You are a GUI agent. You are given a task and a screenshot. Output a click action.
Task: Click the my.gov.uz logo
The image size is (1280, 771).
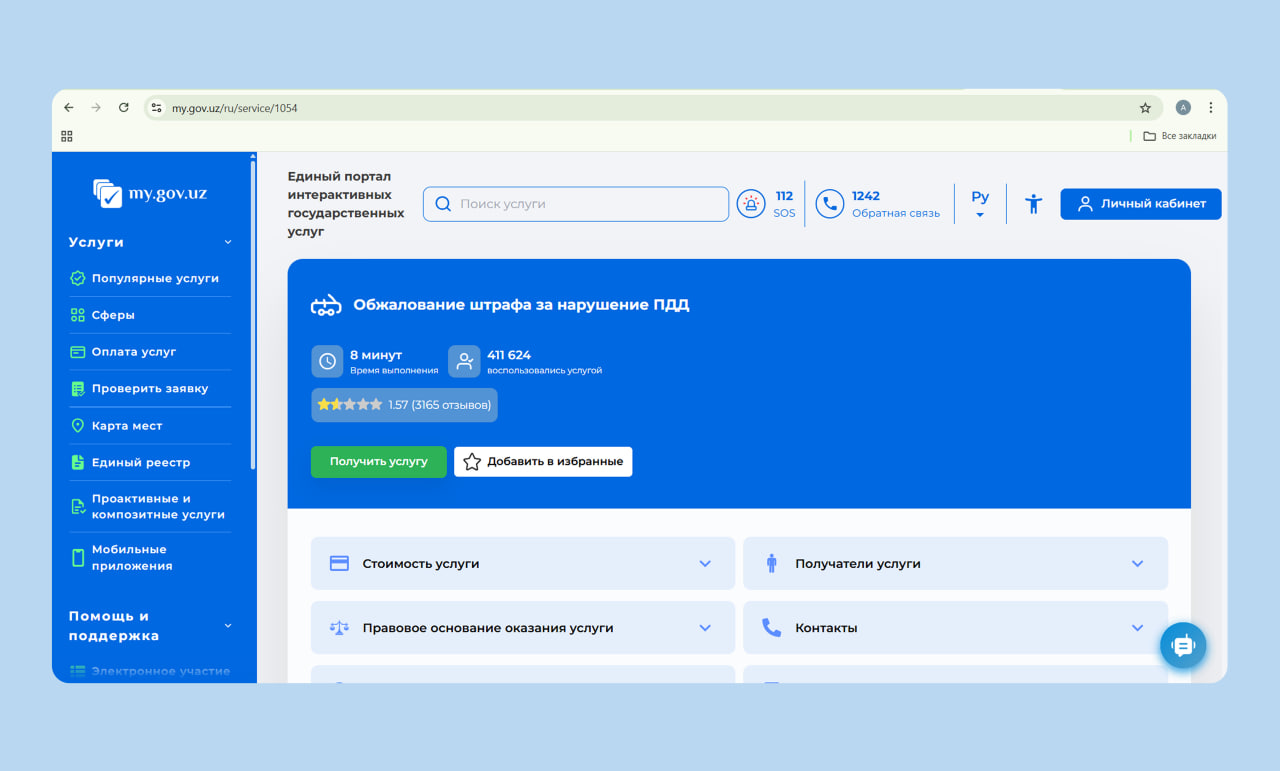point(150,193)
